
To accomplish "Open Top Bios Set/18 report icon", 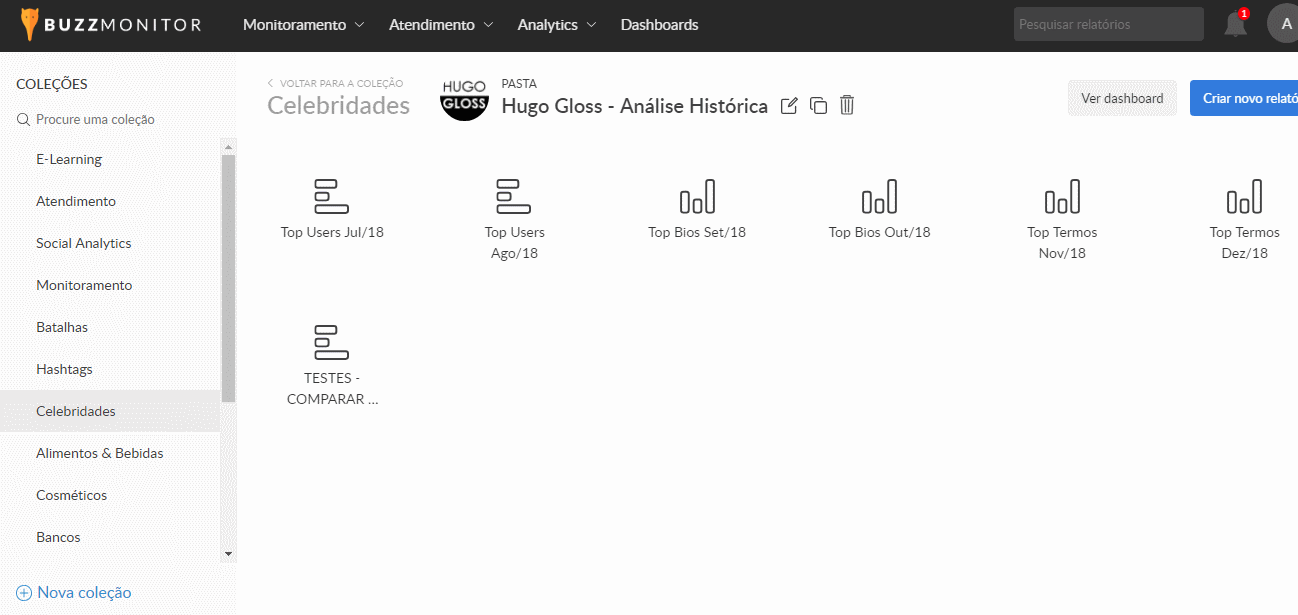I will click(697, 196).
